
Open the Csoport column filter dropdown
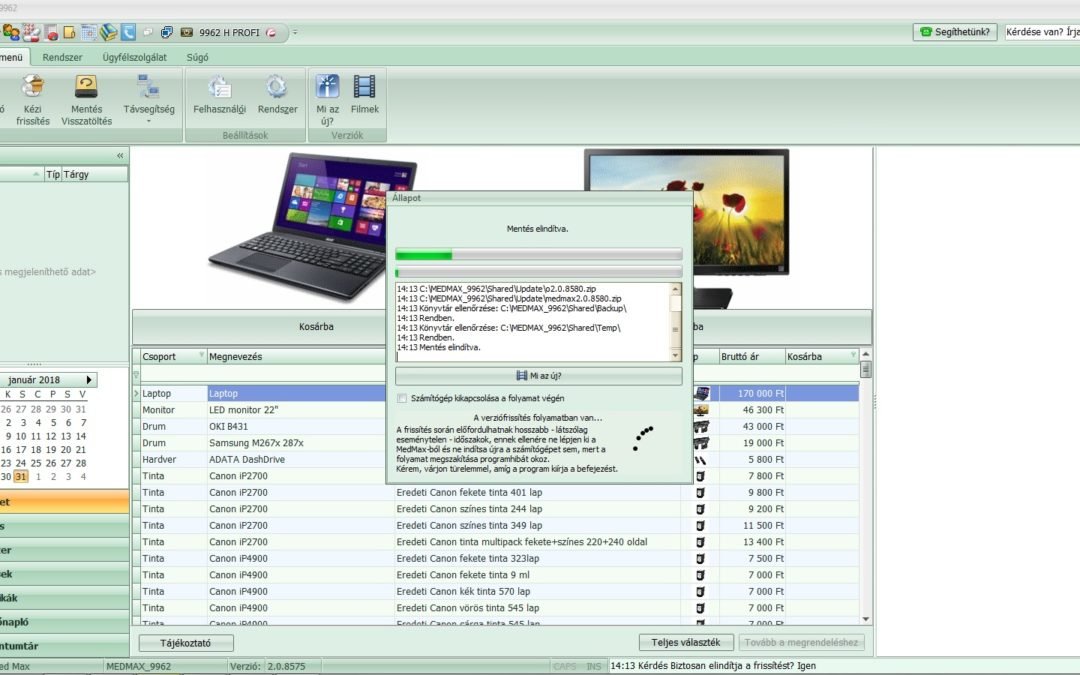tap(200, 356)
